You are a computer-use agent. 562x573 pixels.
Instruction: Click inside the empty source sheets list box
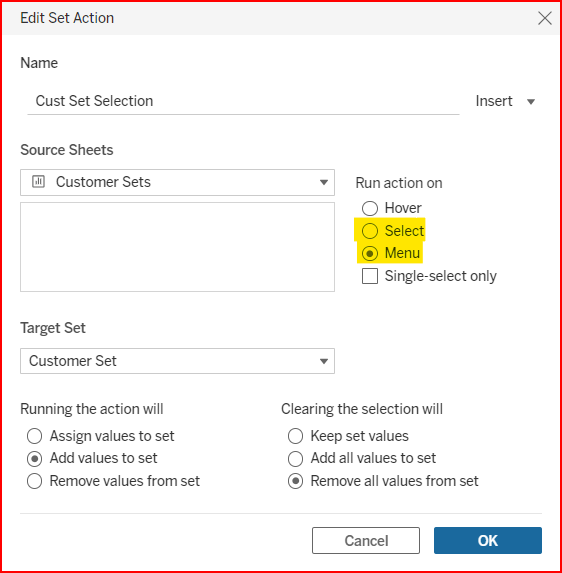tap(177, 247)
